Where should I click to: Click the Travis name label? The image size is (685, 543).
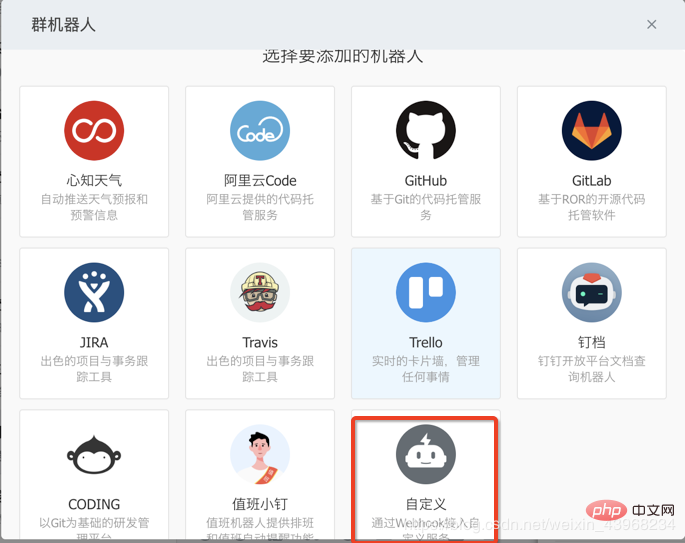pos(260,342)
